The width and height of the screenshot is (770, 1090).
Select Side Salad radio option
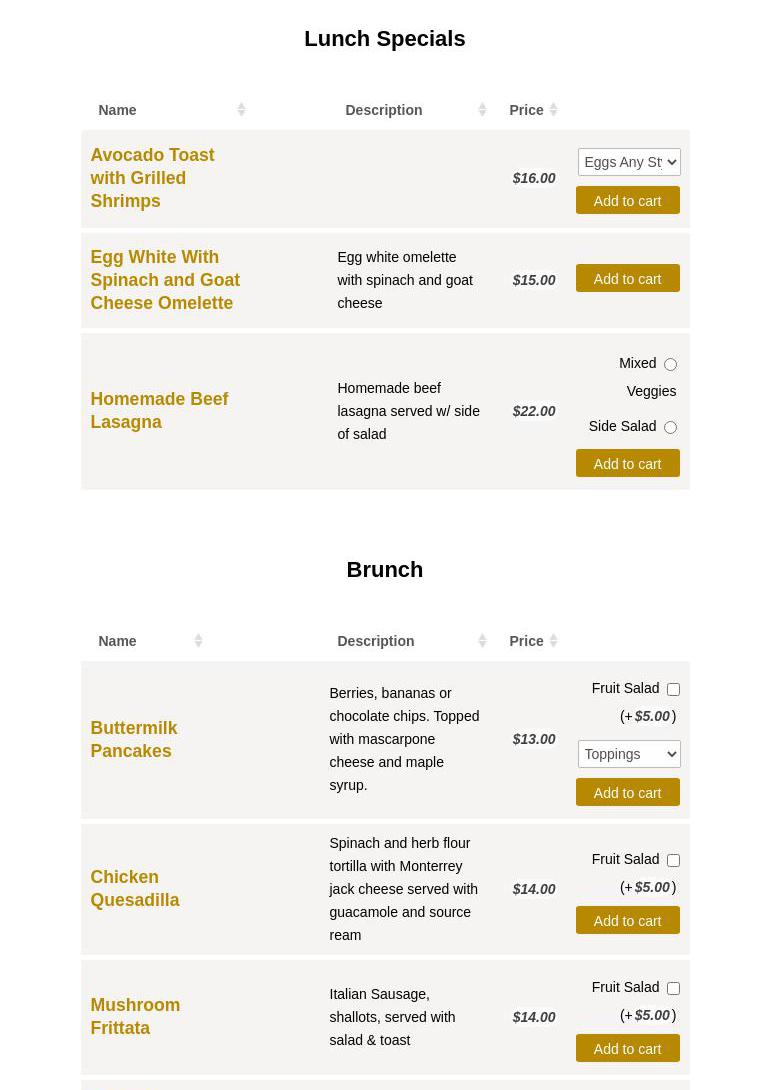tap(670, 428)
